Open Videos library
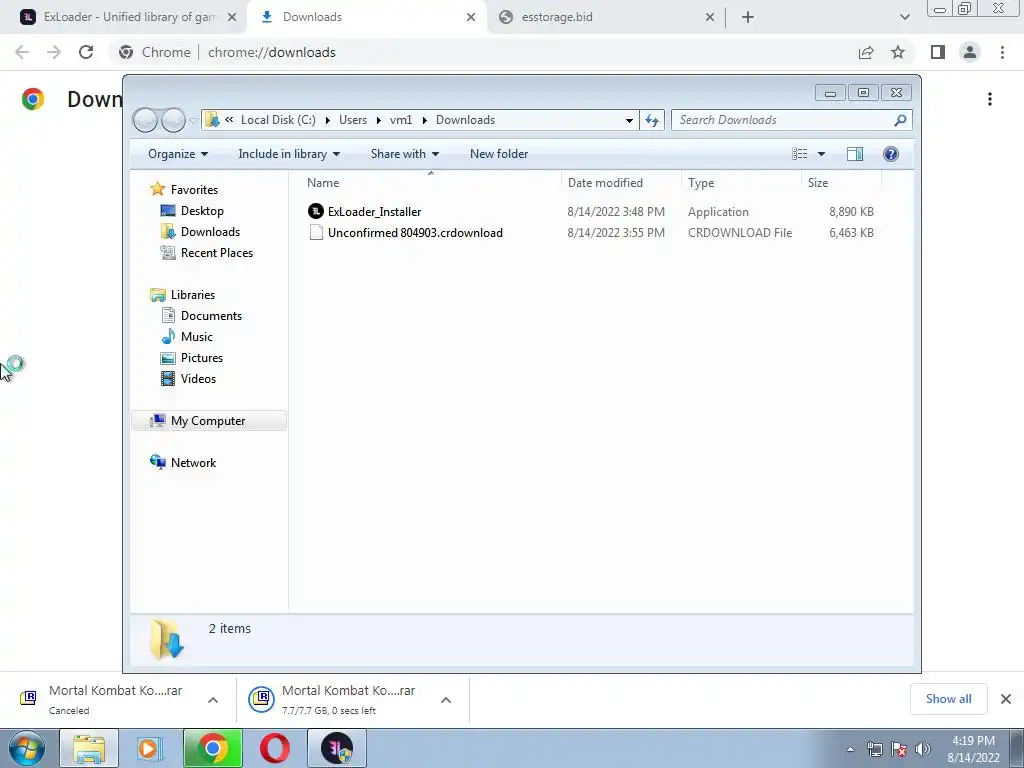The width and height of the screenshot is (1024, 768). (x=198, y=379)
